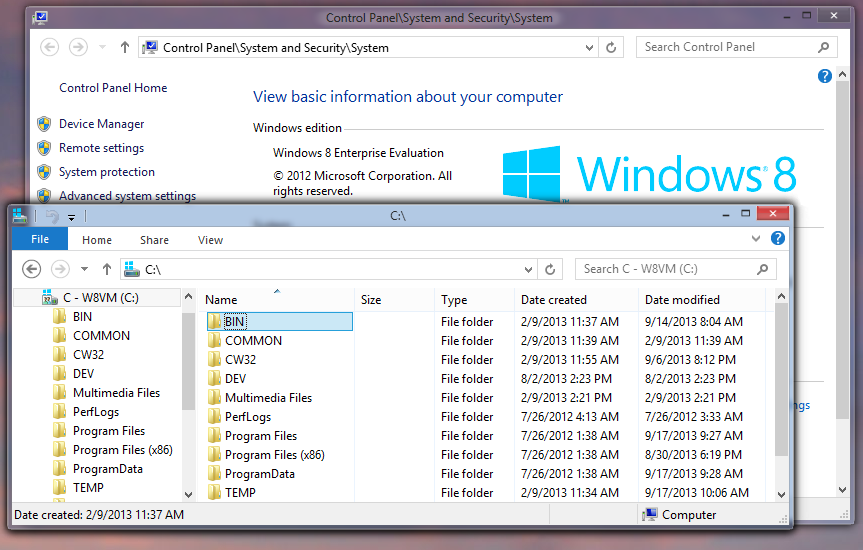Image resolution: width=863 pixels, height=550 pixels.
Task: Select PerfLogs in navigation tree
Action: [96, 412]
